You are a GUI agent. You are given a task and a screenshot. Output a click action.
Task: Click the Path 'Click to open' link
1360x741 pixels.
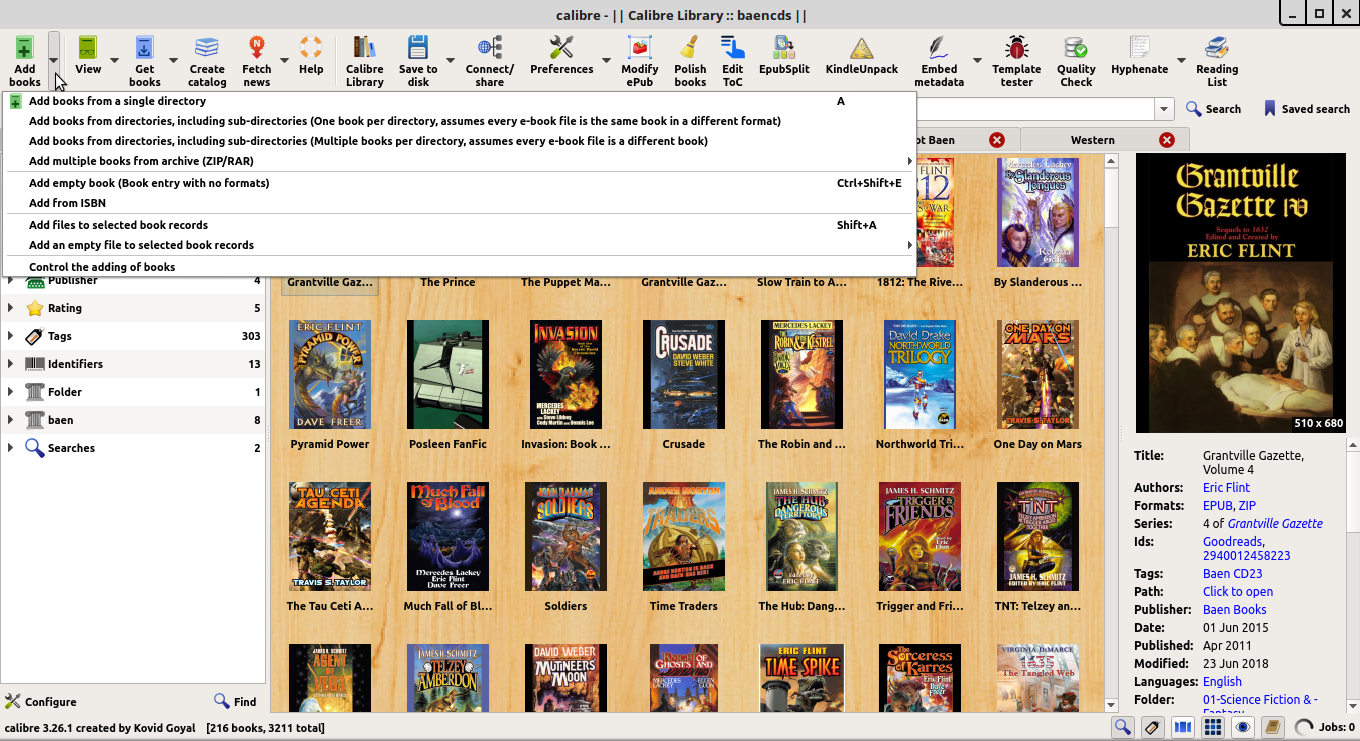[1238, 592]
